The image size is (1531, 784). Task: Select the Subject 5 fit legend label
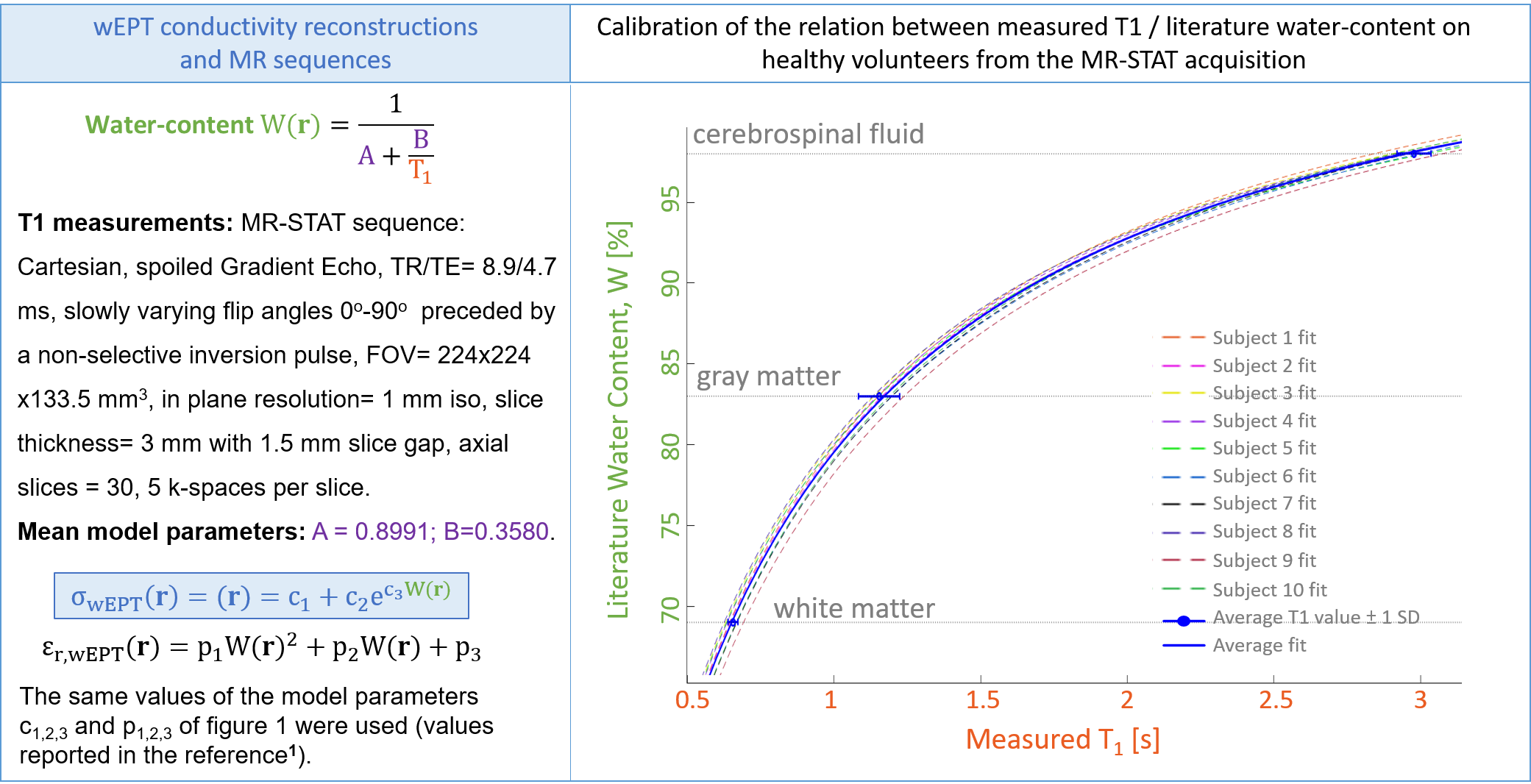coord(1263,448)
